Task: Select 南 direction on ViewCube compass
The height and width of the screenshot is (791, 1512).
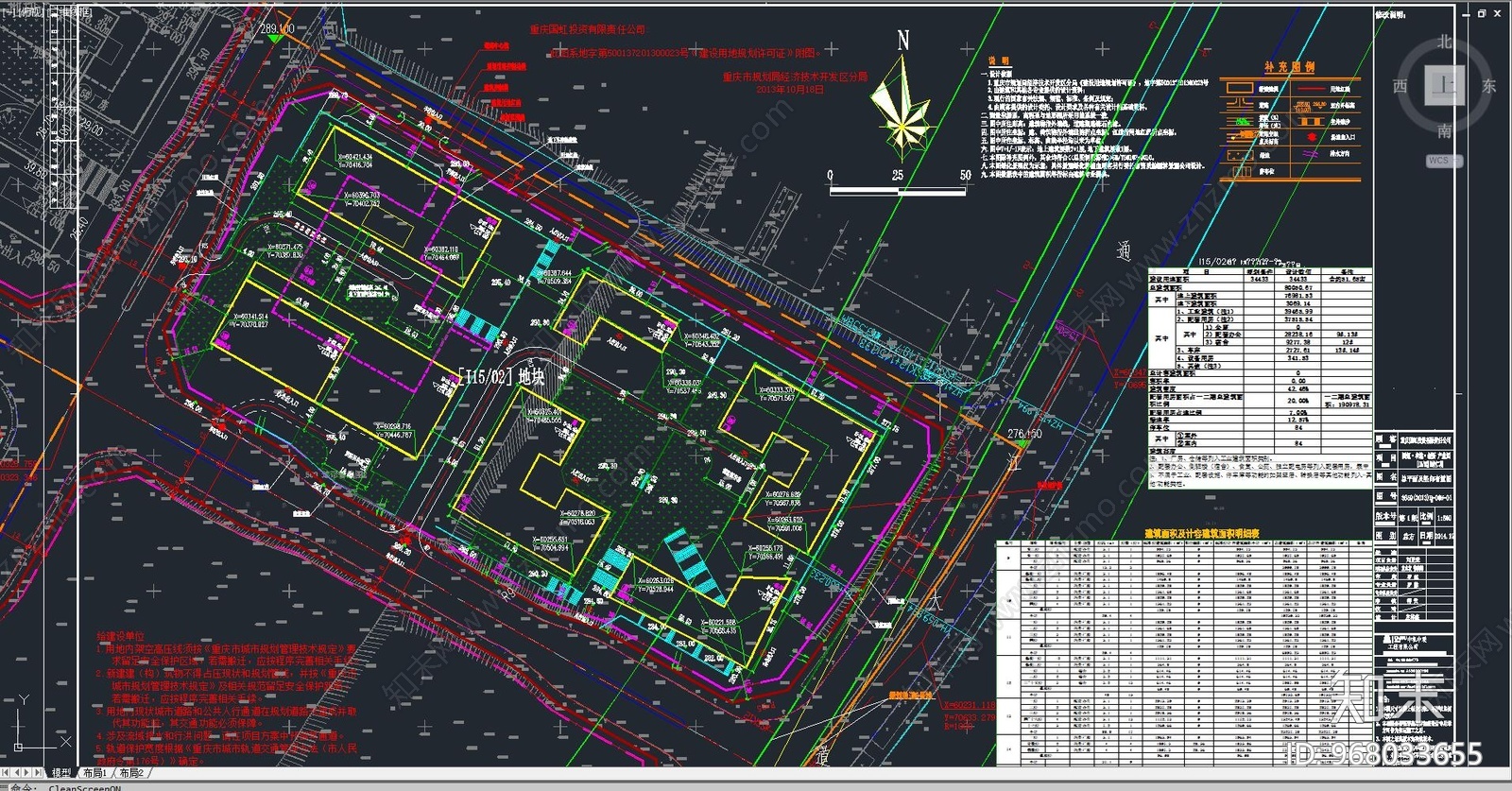Action: click(x=1444, y=130)
